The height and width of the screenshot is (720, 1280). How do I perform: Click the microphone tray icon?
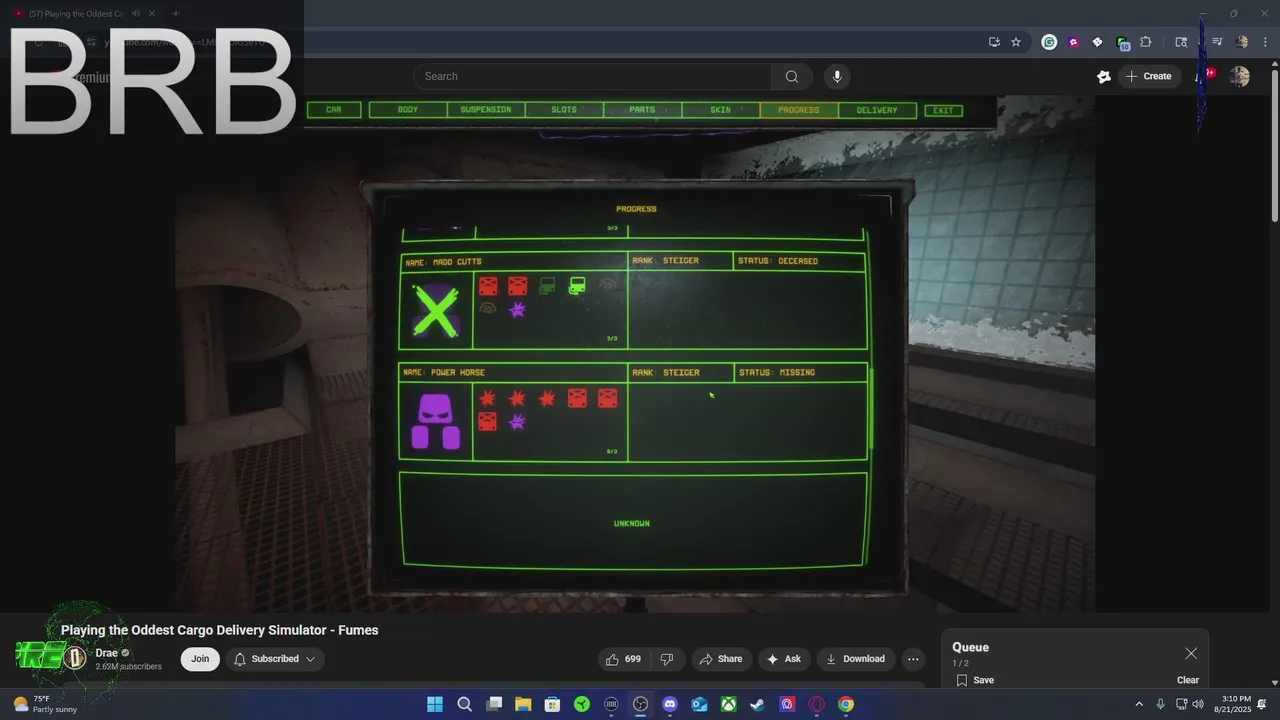[1160, 704]
